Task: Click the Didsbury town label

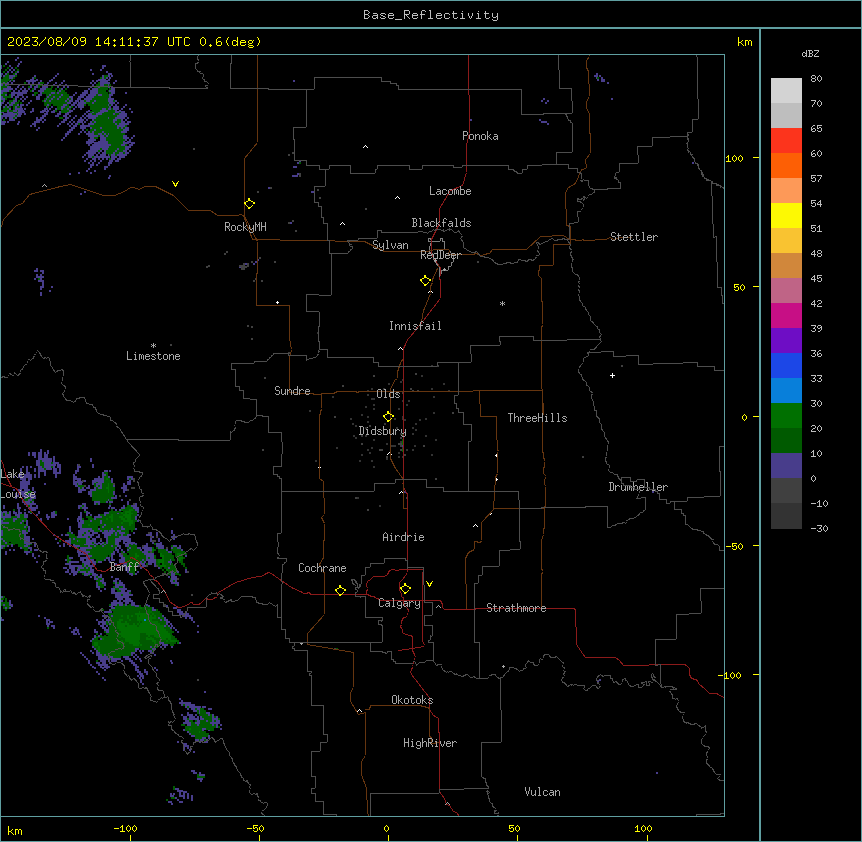Action: [382, 431]
